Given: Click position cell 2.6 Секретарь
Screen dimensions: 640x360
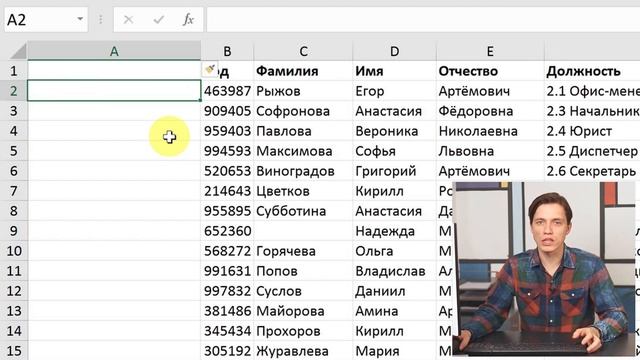Looking at the screenshot, I should (592, 171).
